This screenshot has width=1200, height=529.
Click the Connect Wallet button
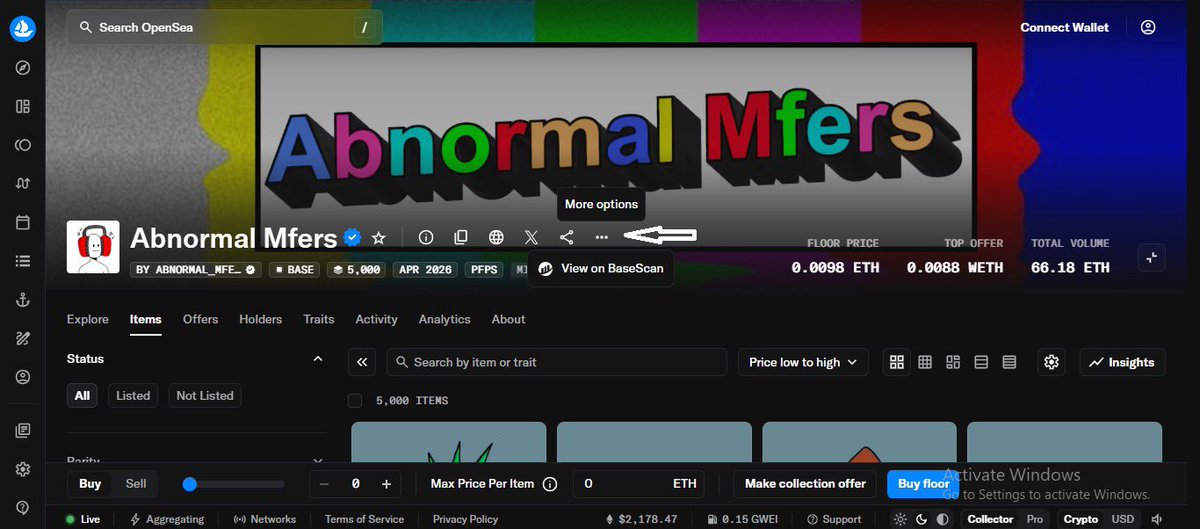1064,27
